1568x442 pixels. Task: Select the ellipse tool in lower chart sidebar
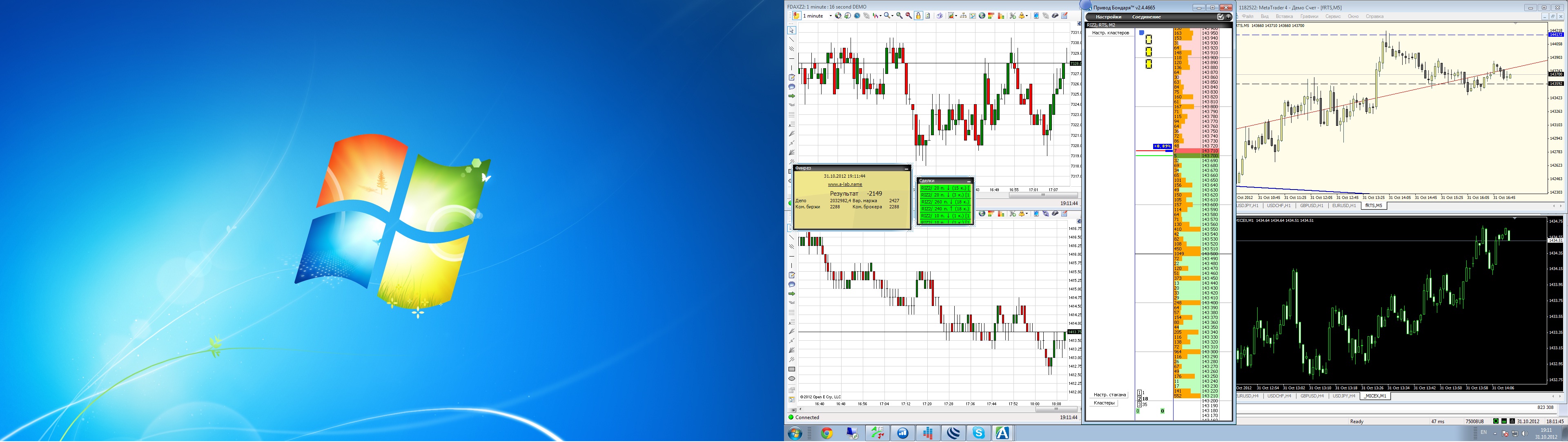792,379
